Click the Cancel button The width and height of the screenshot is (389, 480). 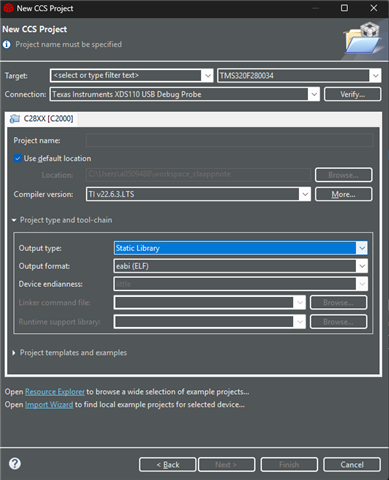tap(352, 464)
